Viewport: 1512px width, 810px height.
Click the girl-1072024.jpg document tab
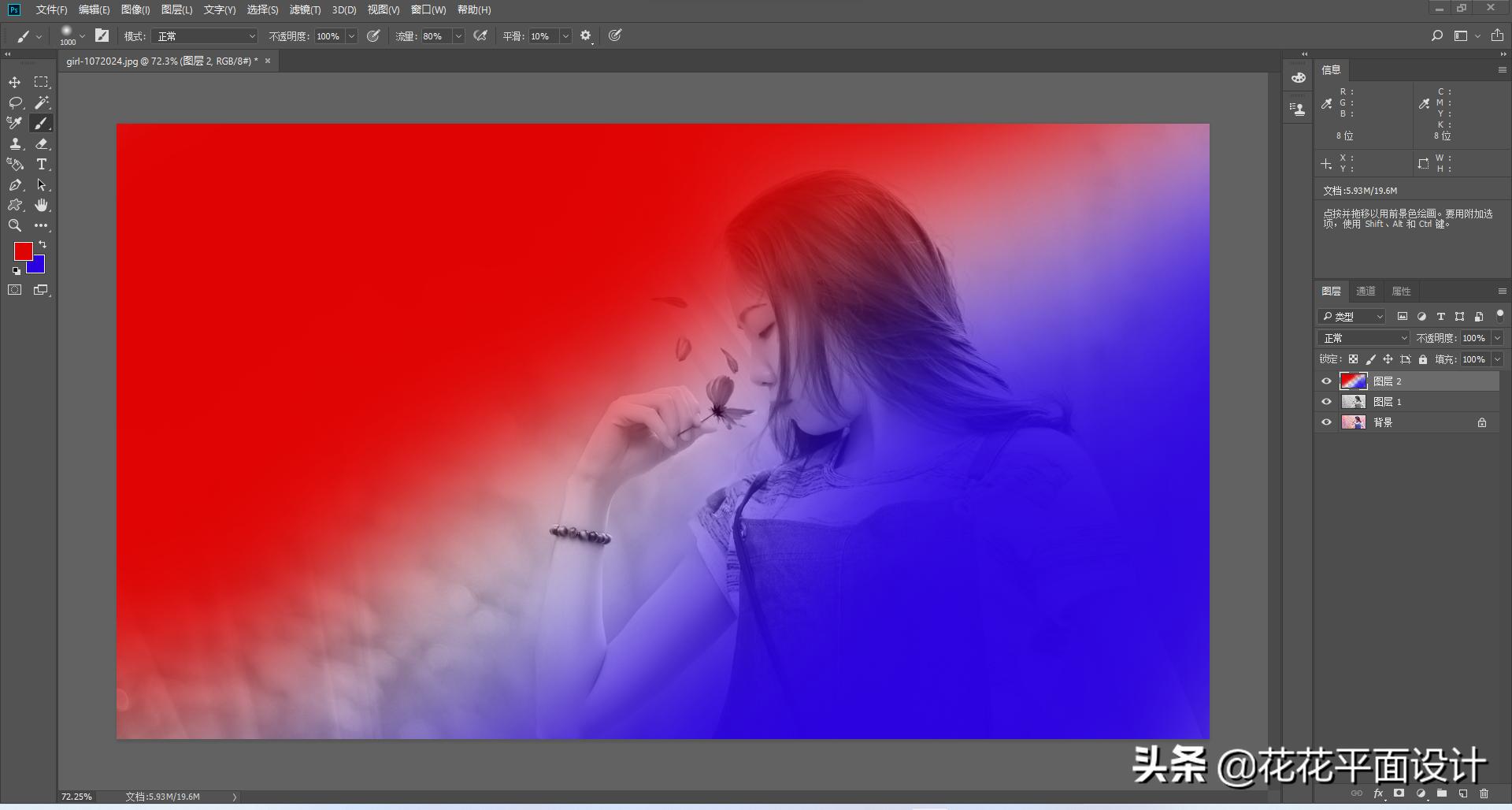pos(157,61)
